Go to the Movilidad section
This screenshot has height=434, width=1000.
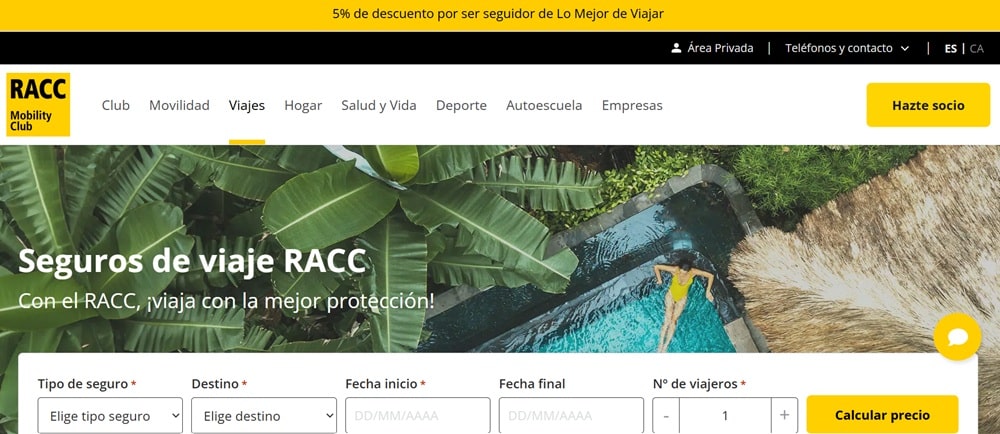click(179, 106)
